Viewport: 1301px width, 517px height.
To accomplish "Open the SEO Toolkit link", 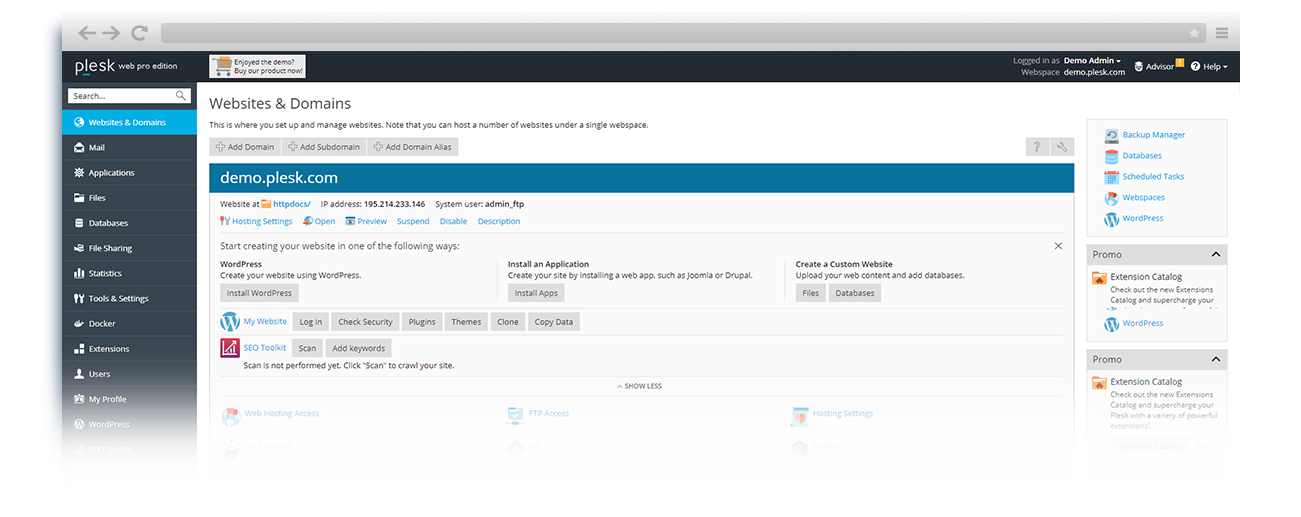I will tap(265, 348).
